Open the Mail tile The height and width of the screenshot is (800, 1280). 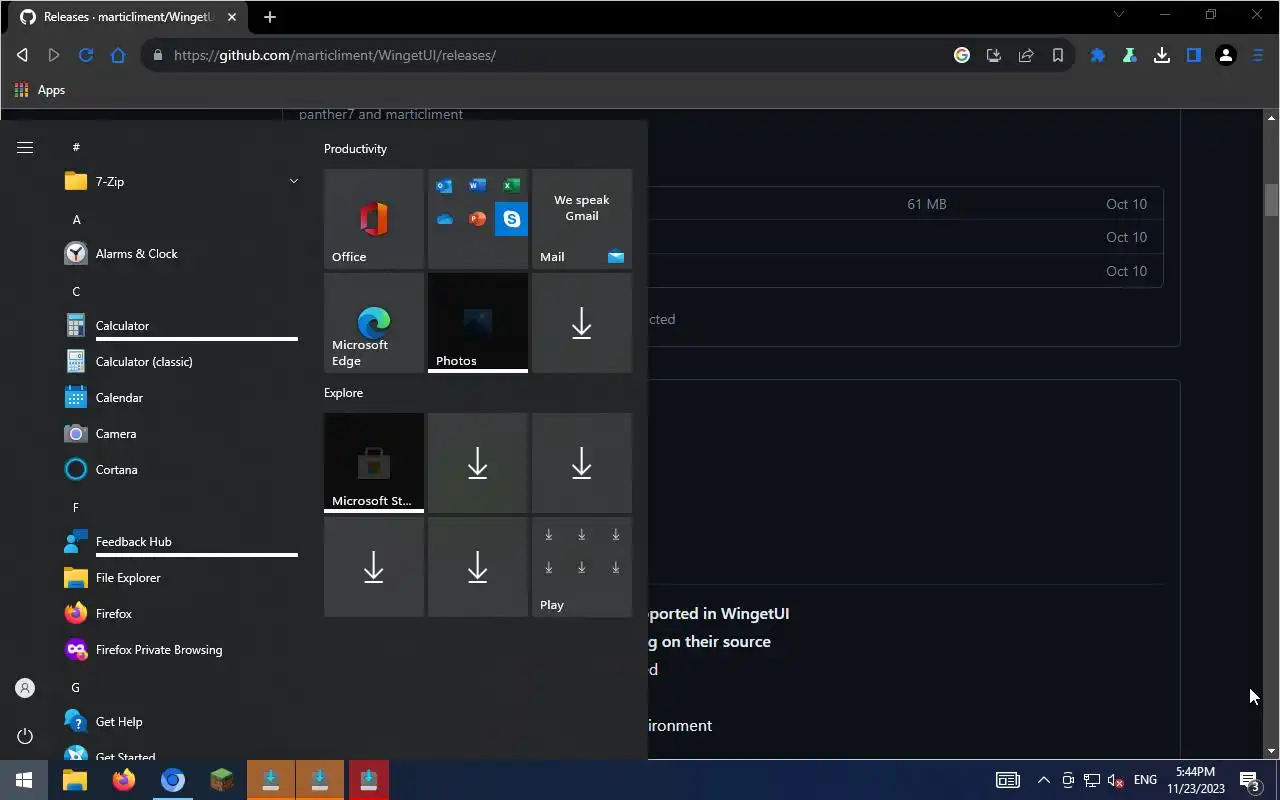(x=582, y=219)
